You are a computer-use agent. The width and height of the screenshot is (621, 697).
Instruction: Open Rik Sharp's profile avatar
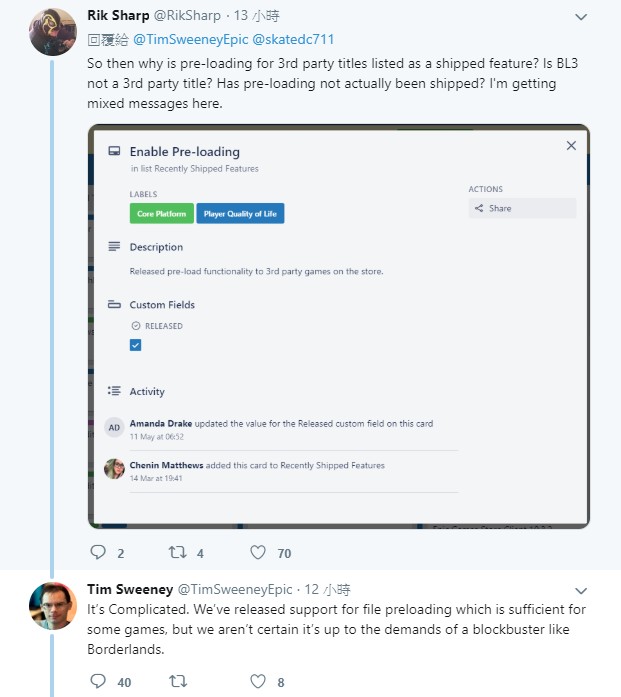(53, 32)
